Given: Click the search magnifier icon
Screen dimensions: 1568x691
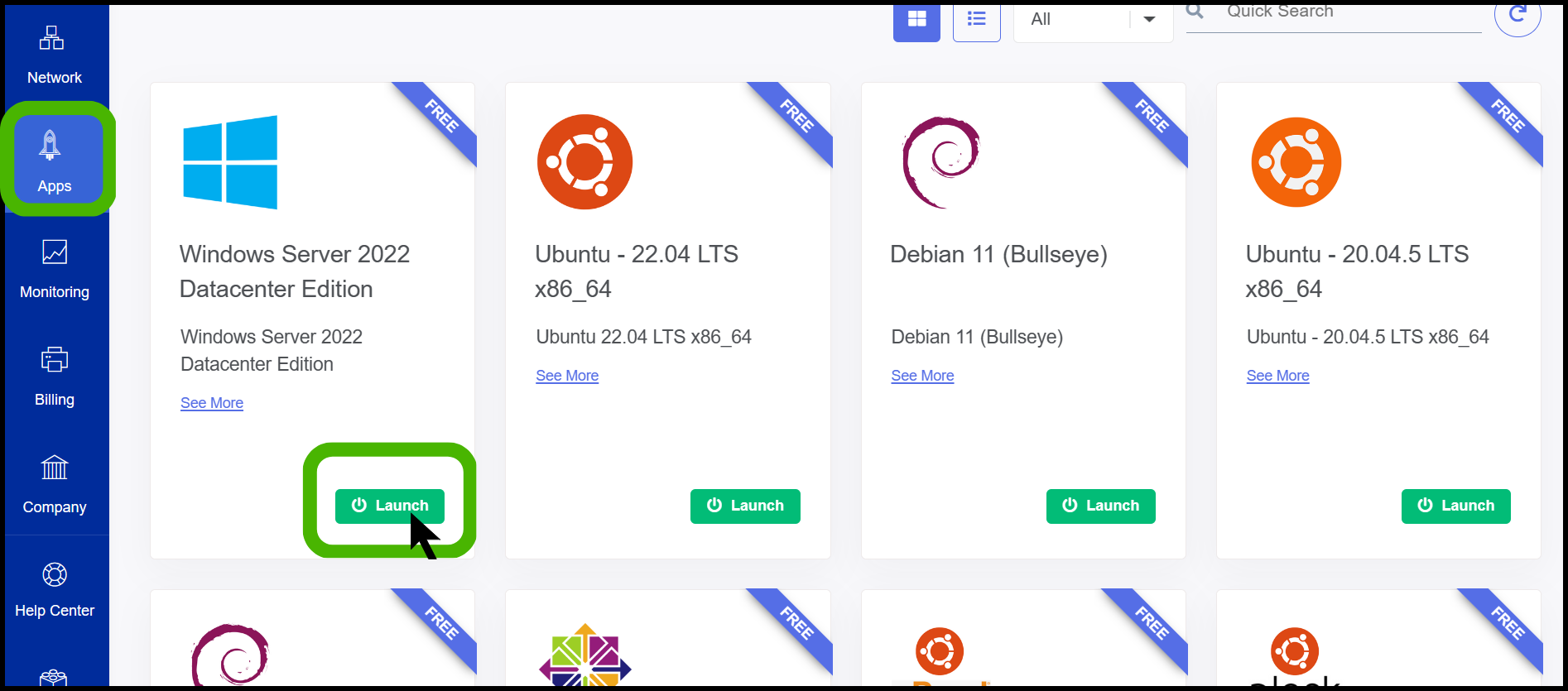Looking at the screenshot, I should click(x=1195, y=11).
